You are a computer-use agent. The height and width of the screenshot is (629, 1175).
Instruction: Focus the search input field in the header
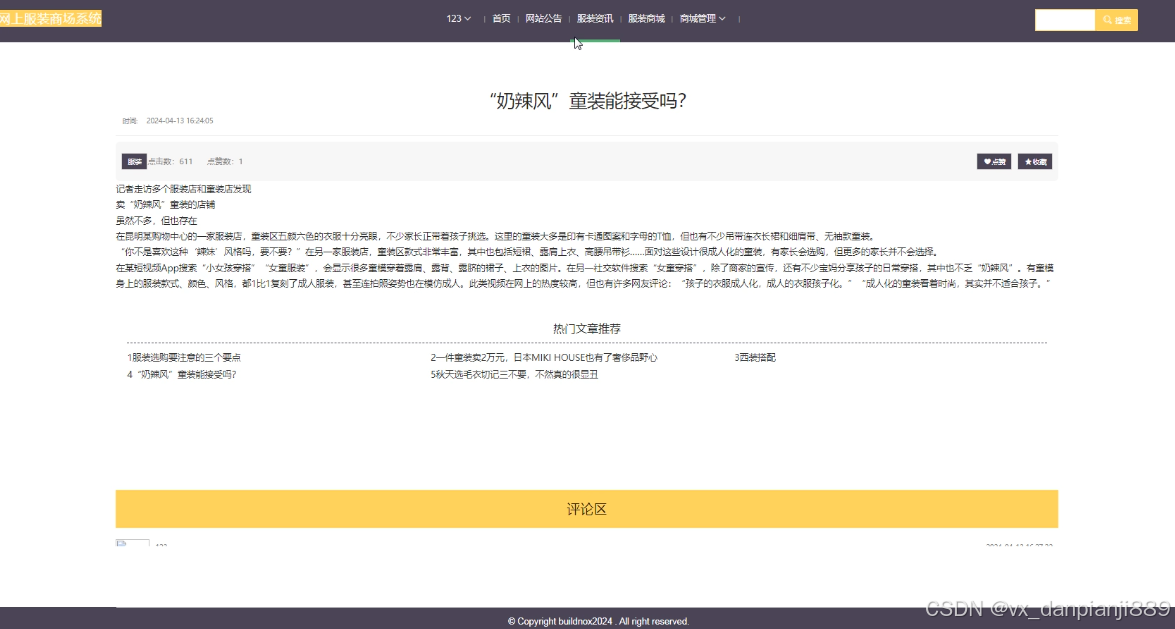tap(1065, 20)
